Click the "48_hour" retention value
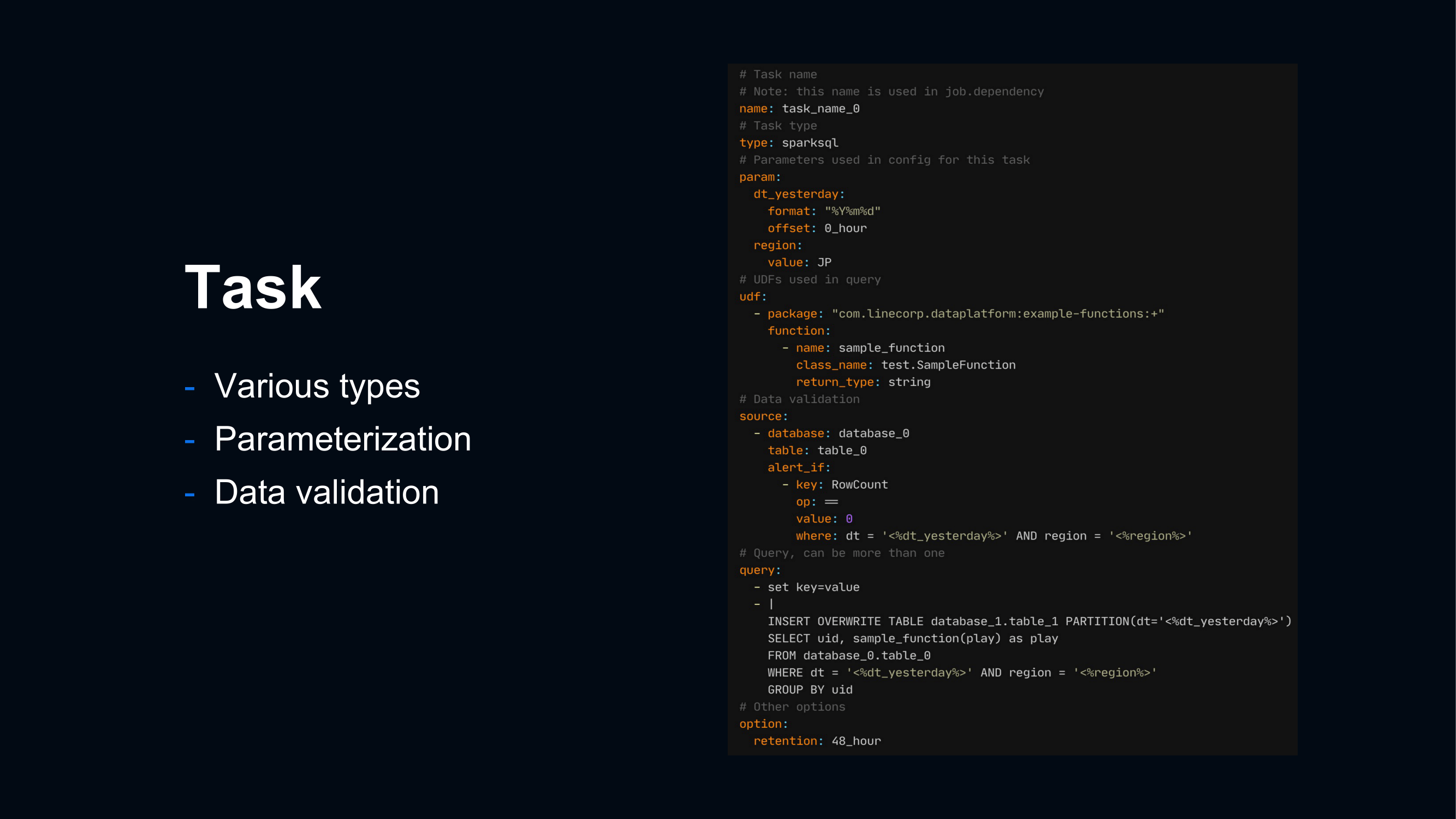 pyautogui.click(x=855, y=741)
